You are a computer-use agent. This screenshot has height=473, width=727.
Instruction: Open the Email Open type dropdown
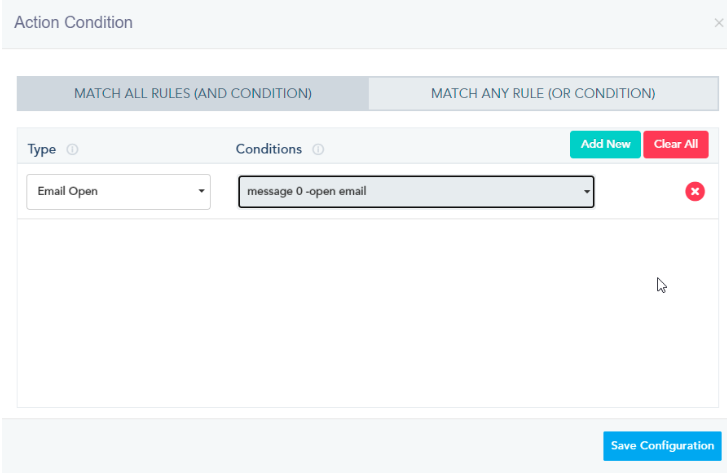(118, 191)
